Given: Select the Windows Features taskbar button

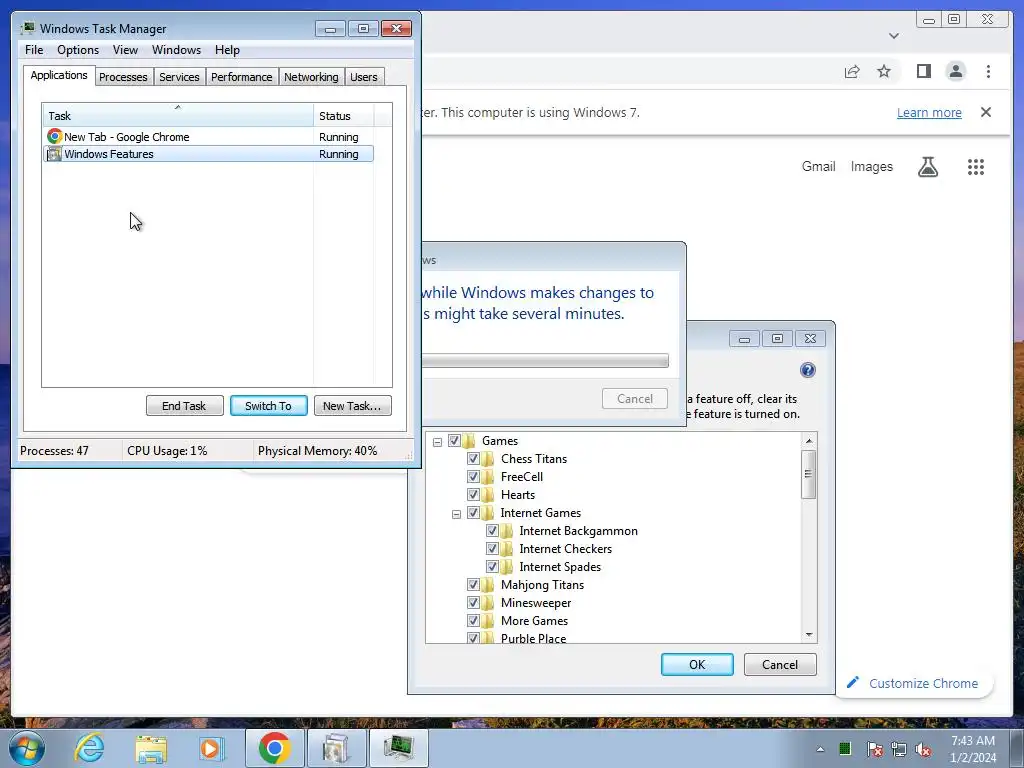Looking at the screenshot, I should pyautogui.click(x=336, y=748).
